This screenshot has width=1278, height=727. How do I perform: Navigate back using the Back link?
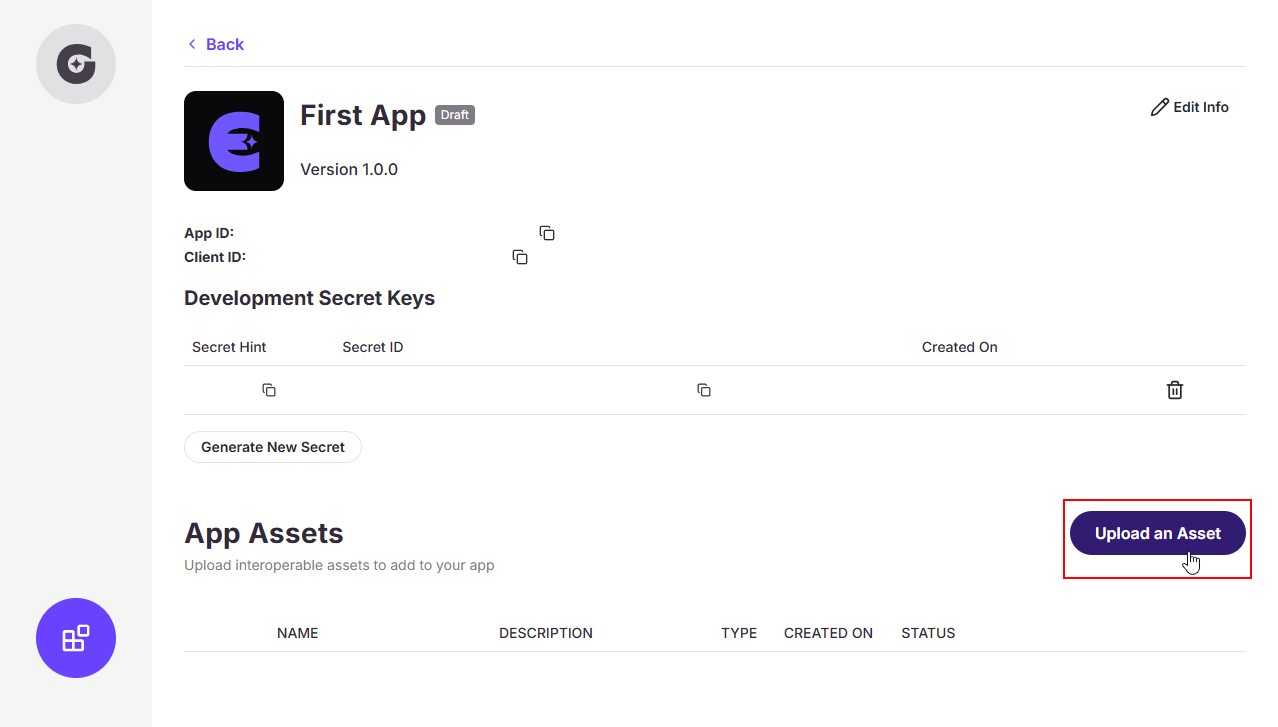(x=224, y=44)
